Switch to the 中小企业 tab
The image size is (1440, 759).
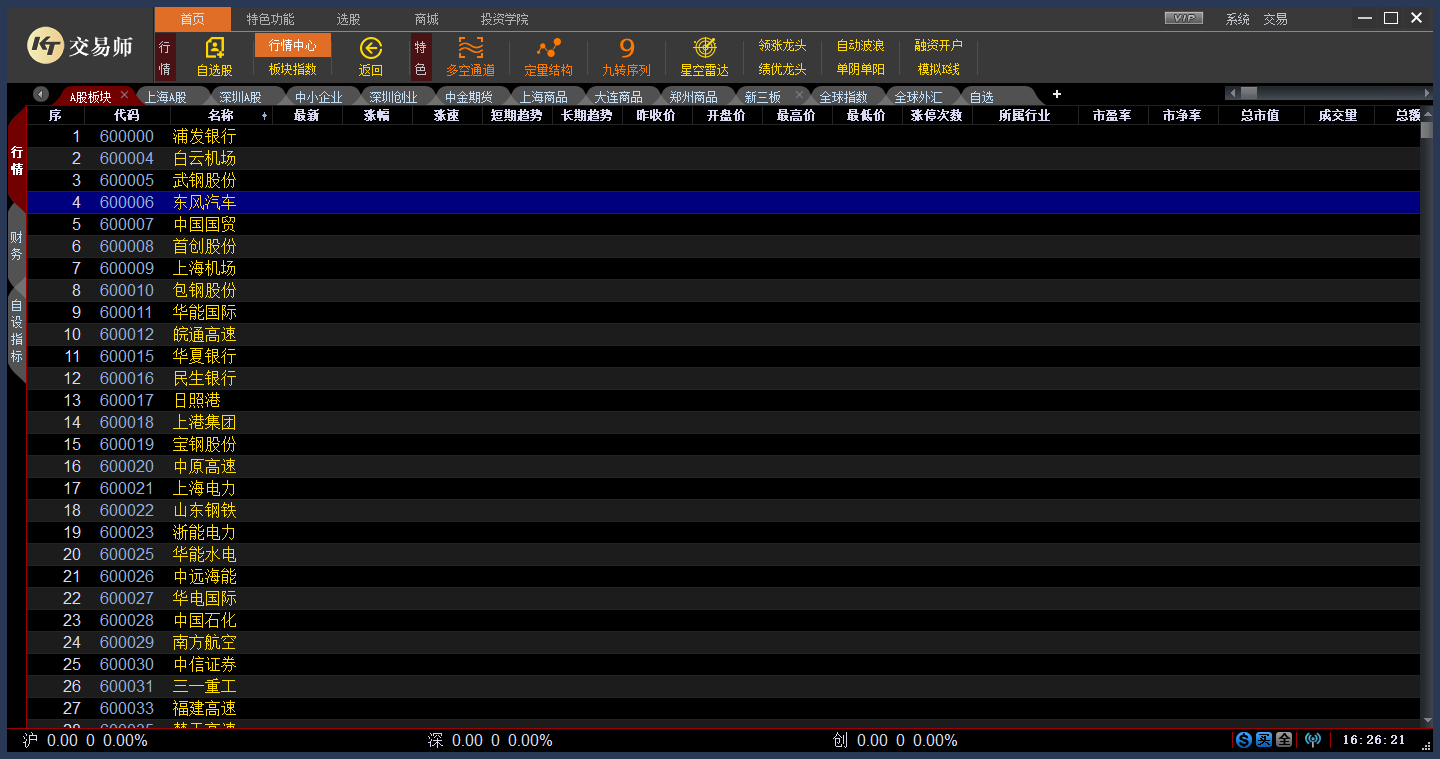coord(319,97)
